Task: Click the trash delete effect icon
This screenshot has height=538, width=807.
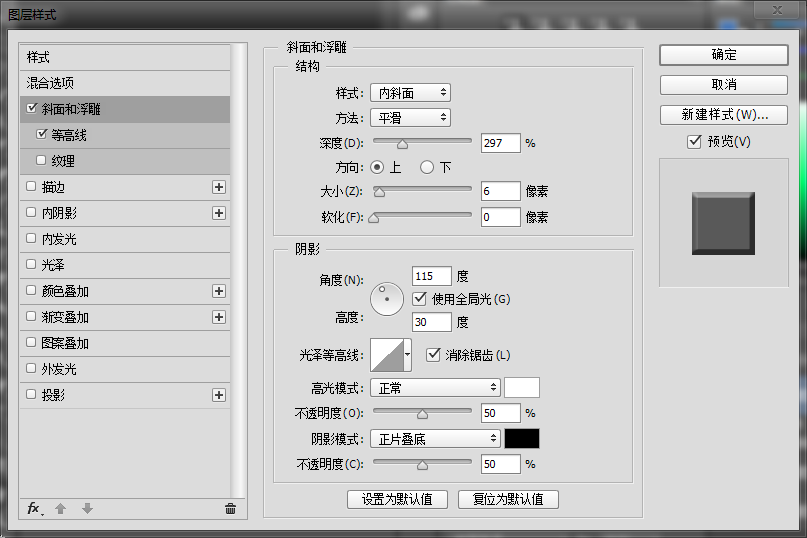Action: [x=230, y=508]
